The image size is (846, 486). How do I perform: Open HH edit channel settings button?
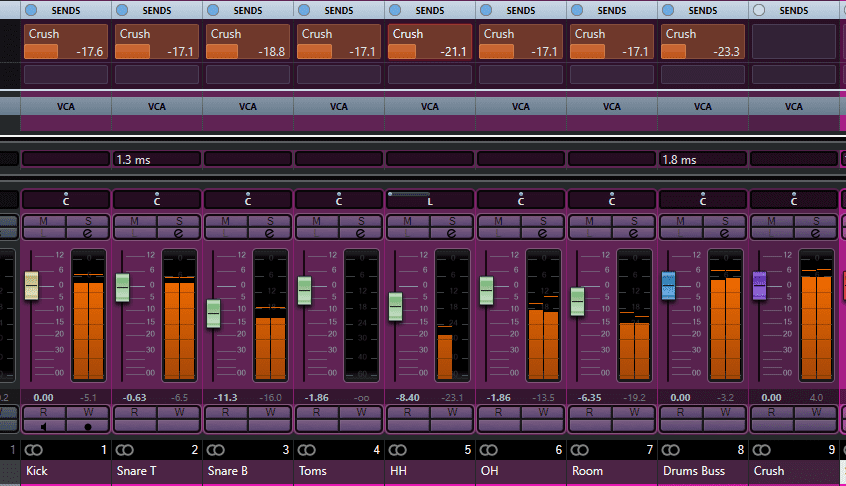452,233
